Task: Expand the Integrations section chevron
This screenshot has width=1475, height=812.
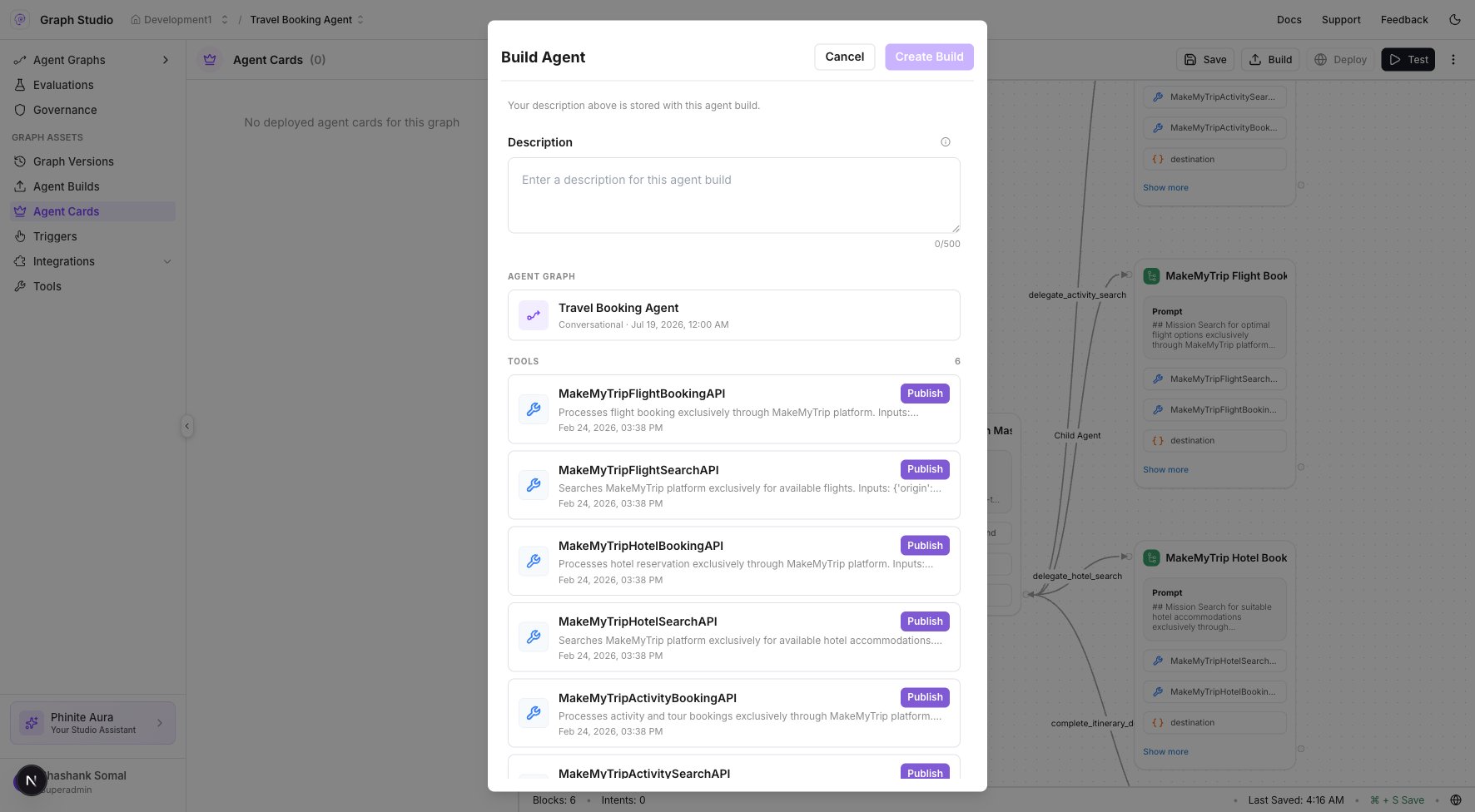Action: pyautogui.click(x=167, y=261)
